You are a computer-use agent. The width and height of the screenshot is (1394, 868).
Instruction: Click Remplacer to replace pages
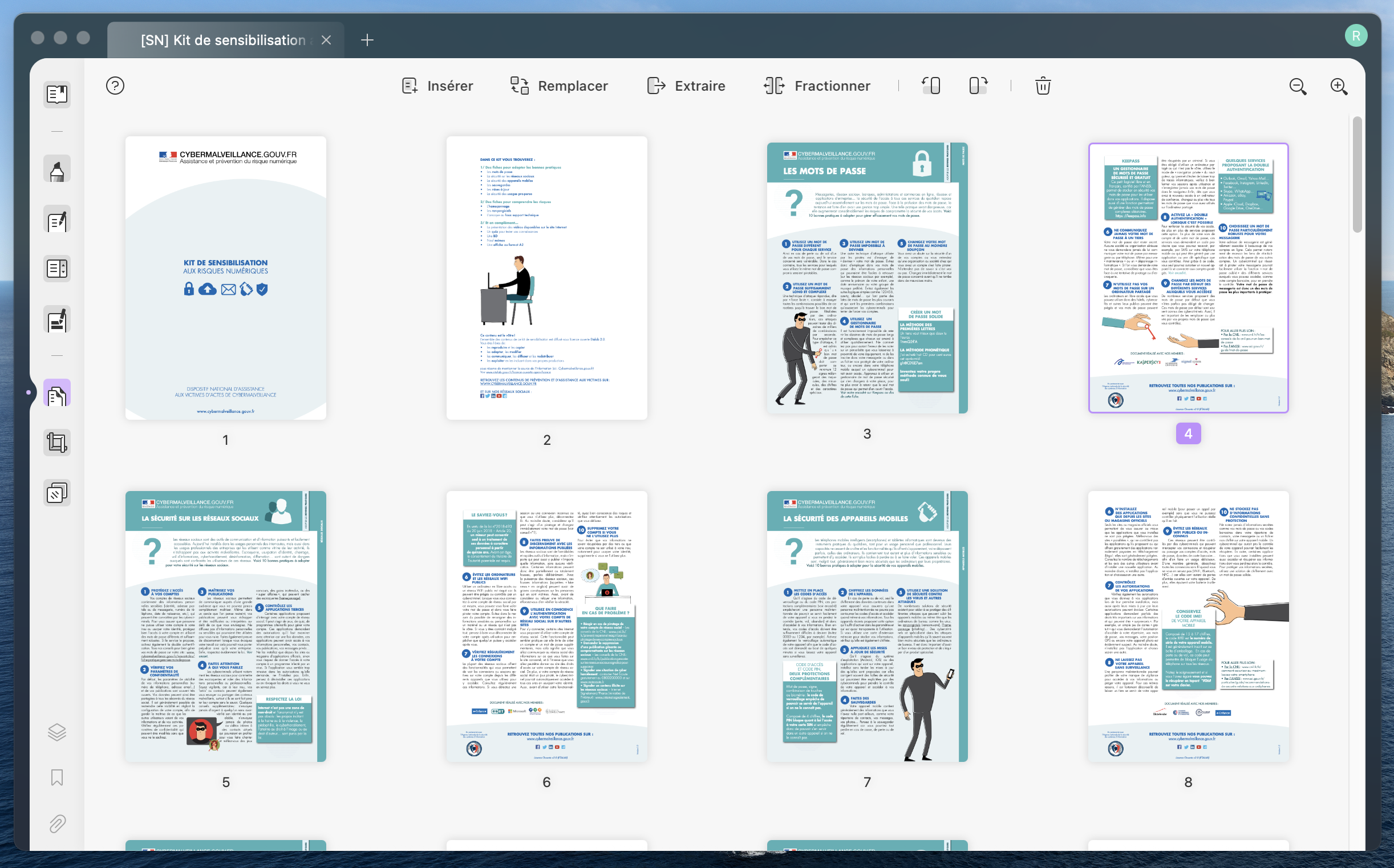[x=559, y=86]
